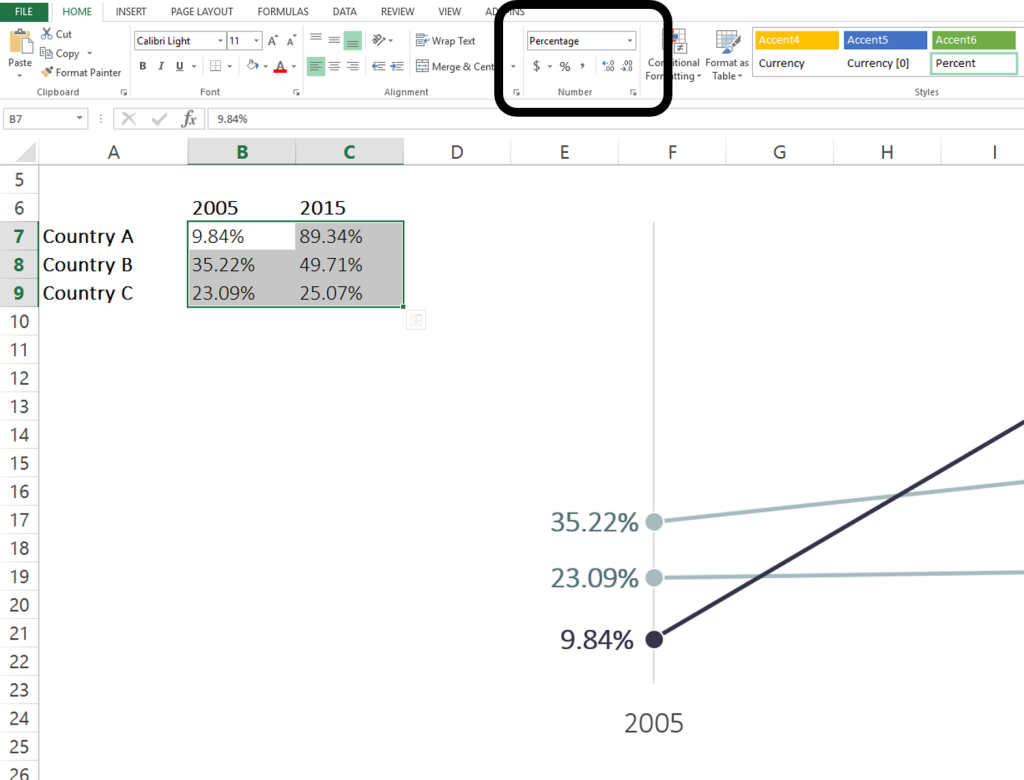1024x780 pixels.
Task: Align text right
Action: (353, 66)
